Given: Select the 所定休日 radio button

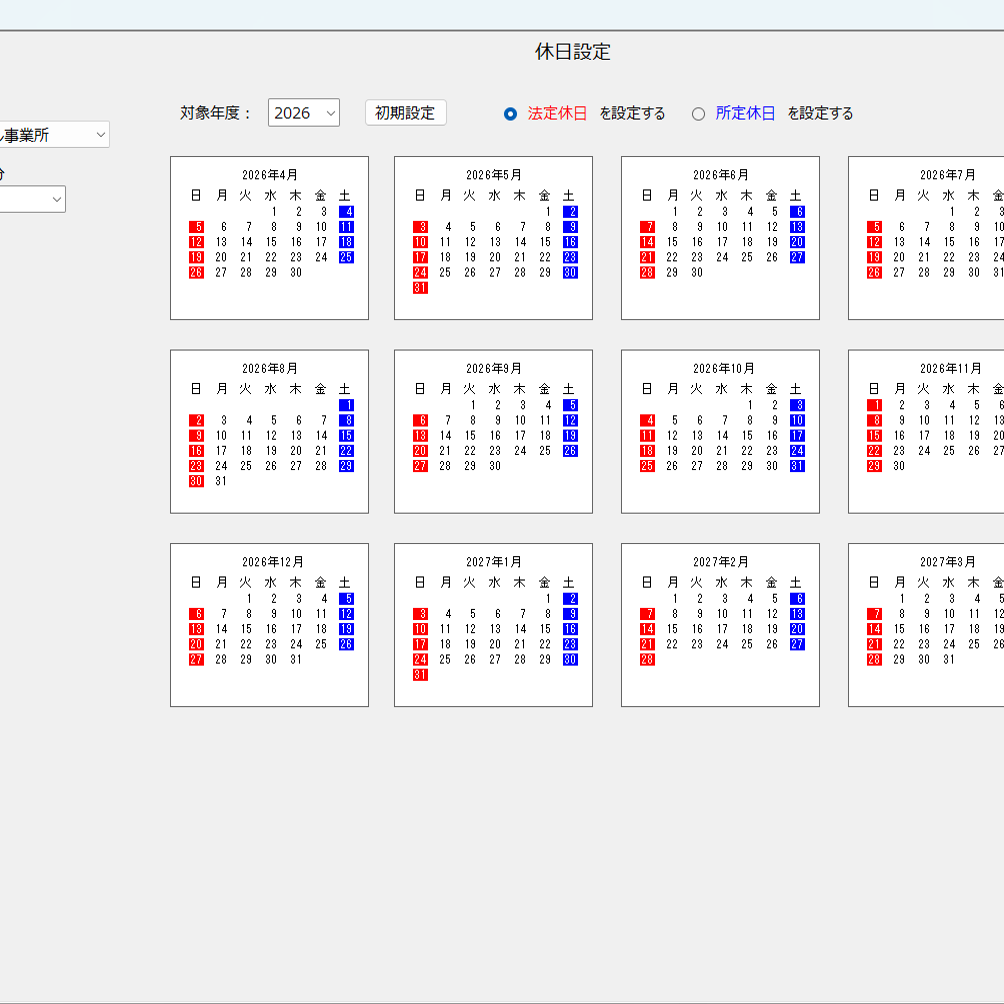Looking at the screenshot, I should click(698, 114).
